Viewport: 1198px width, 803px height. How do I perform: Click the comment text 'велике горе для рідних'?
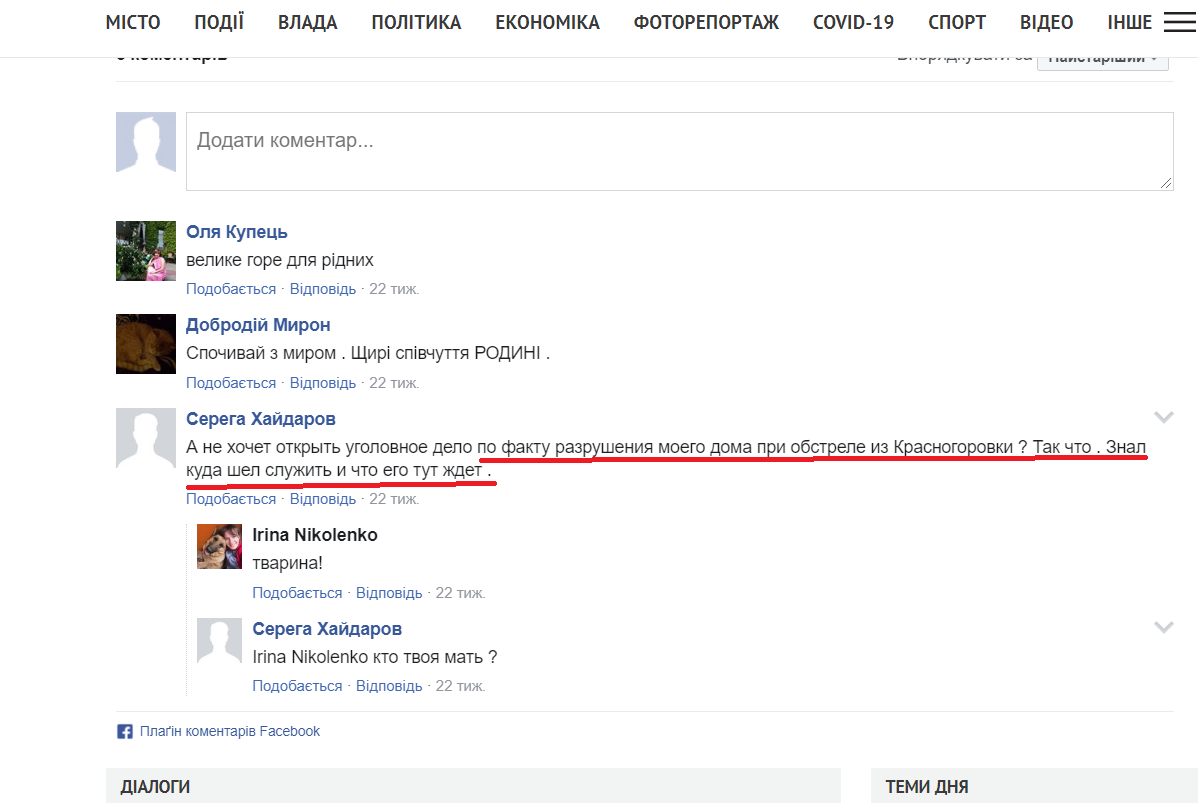coord(280,260)
